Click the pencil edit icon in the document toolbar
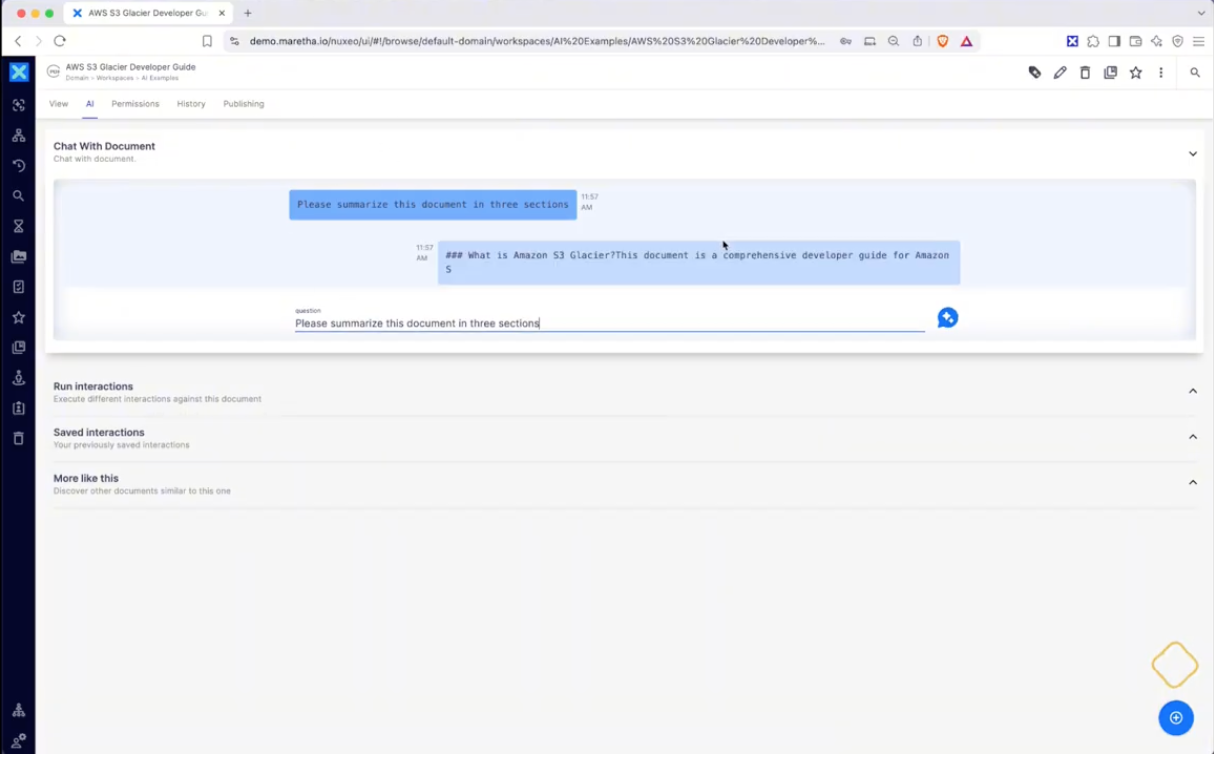 tap(1060, 73)
